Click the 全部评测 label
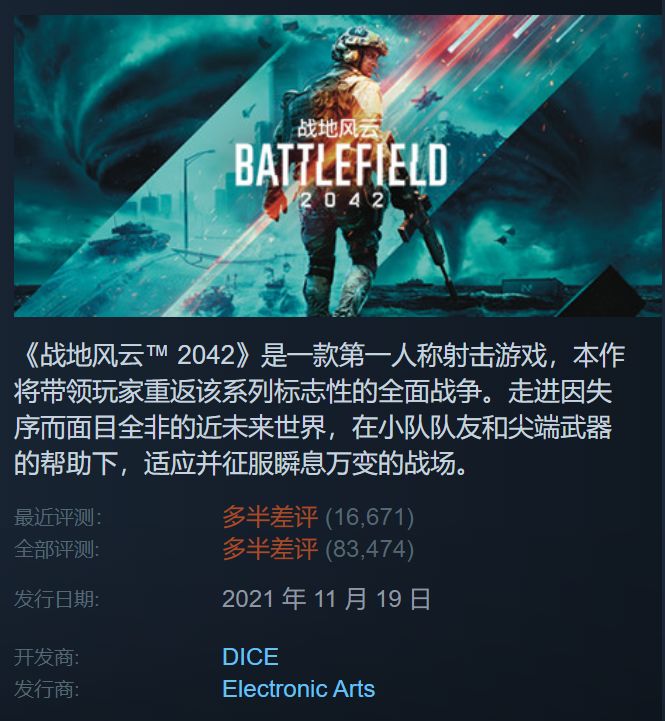665x721 pixels. tap(57, 549)
